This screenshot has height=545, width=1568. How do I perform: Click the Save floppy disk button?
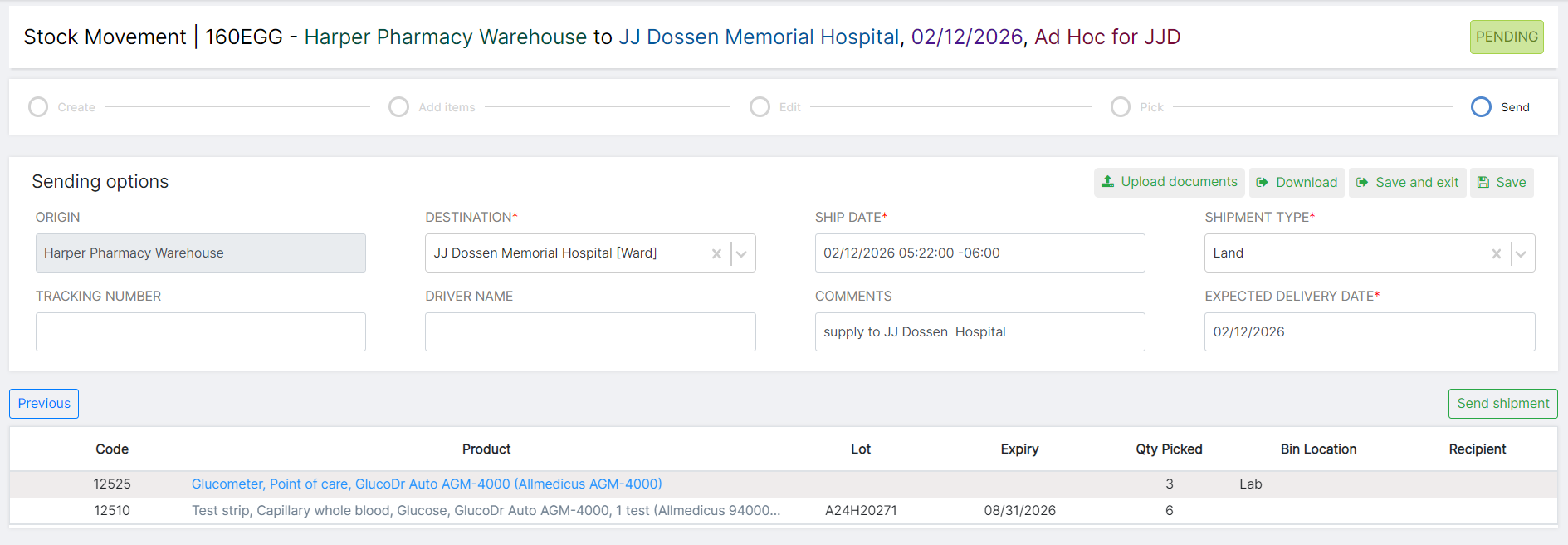pyautogui.click(x=1502, y=183)
